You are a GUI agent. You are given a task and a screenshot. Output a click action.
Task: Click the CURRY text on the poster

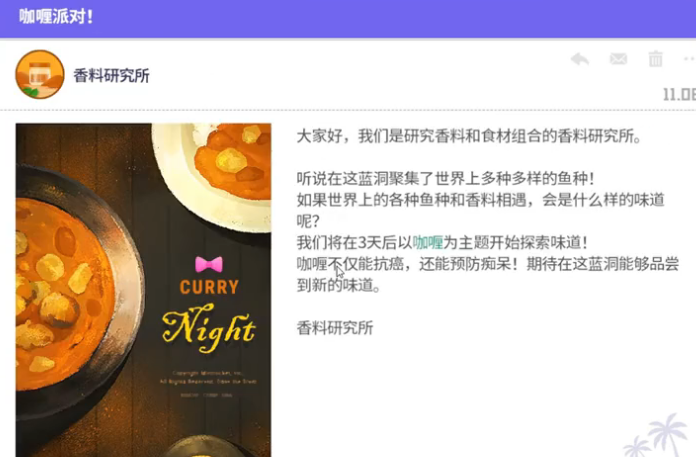coord(209,287)
